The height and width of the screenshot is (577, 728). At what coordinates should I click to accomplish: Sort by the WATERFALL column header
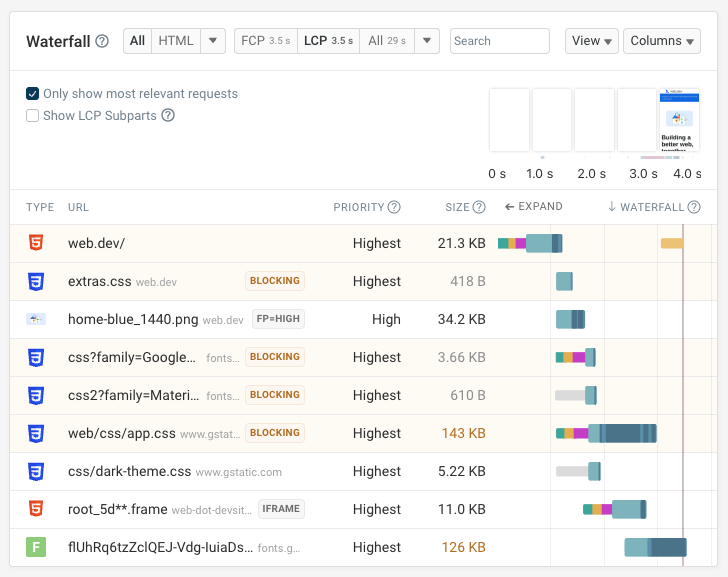pyautogui.click(x=652, y=207)
